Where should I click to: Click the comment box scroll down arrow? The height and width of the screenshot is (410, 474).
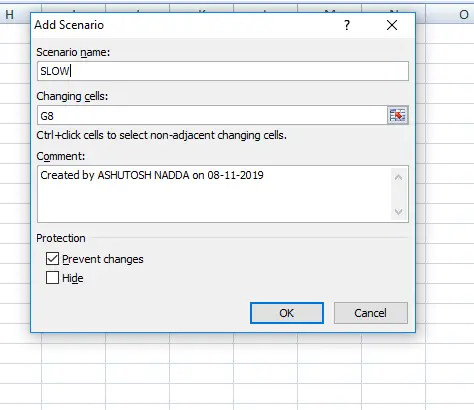pyautogui.click(x=398, y=212)
